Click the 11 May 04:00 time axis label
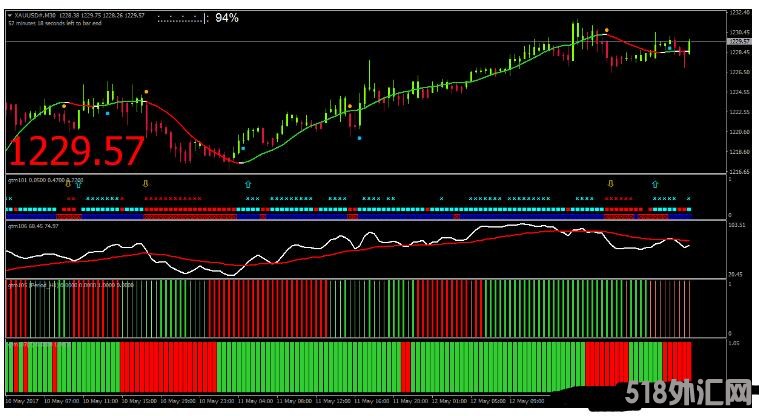 pos(256,401)
